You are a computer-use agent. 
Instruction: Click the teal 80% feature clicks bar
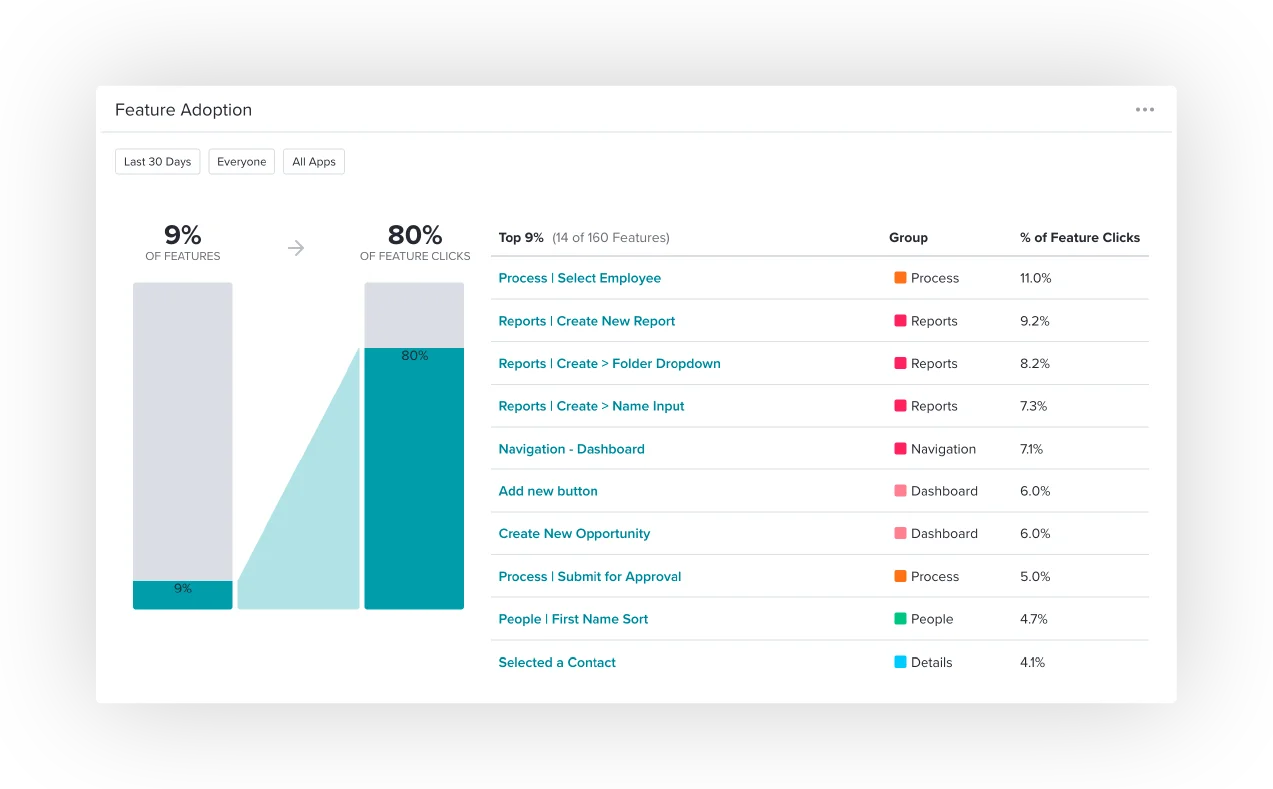click(414, 478)
